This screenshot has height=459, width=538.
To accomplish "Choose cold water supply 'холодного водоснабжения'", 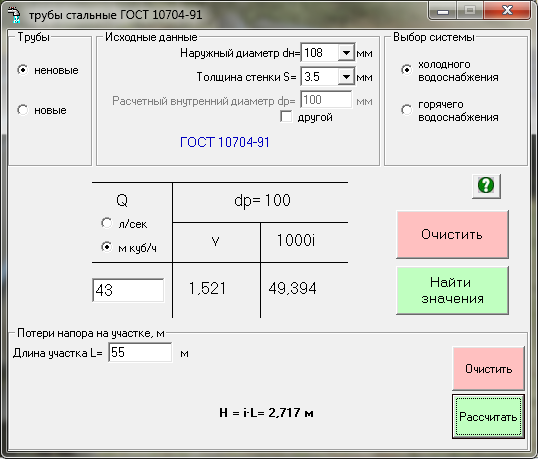I will [x=407, y=70].
